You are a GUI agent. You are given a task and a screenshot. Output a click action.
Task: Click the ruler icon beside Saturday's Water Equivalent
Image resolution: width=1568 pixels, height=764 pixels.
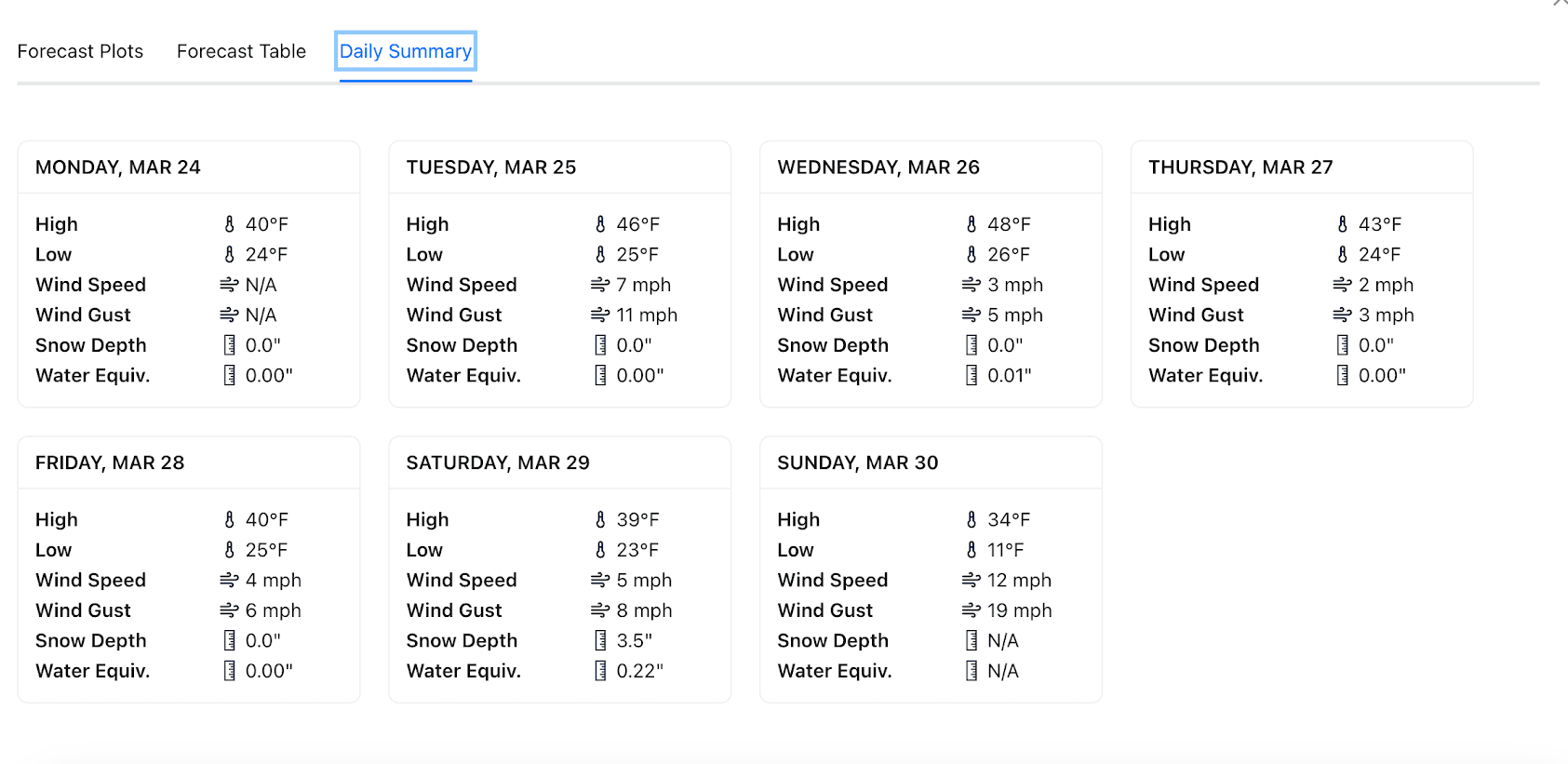(x=600, y=670)
